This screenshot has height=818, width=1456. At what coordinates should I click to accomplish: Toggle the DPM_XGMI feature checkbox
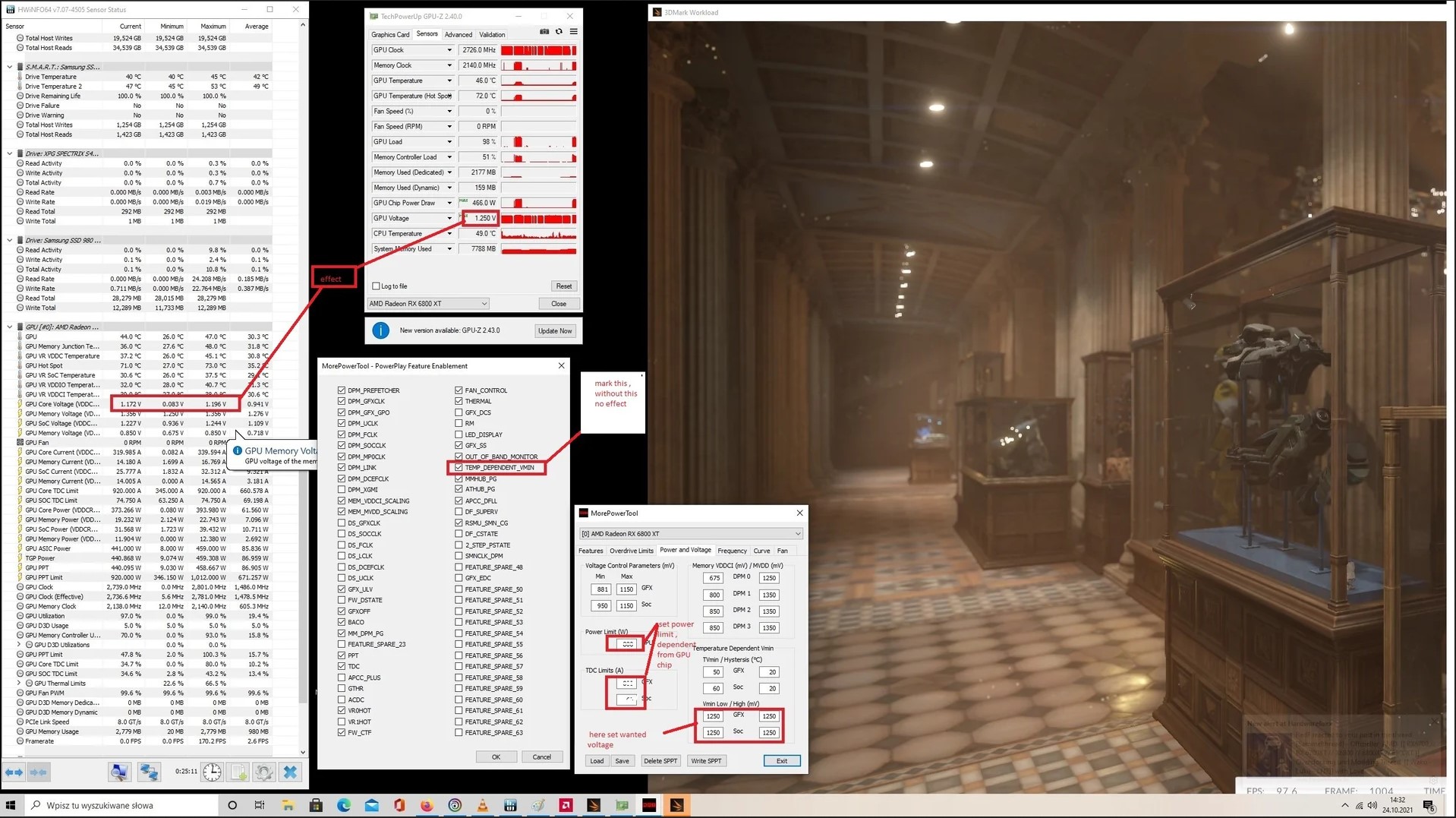point(342,490)
